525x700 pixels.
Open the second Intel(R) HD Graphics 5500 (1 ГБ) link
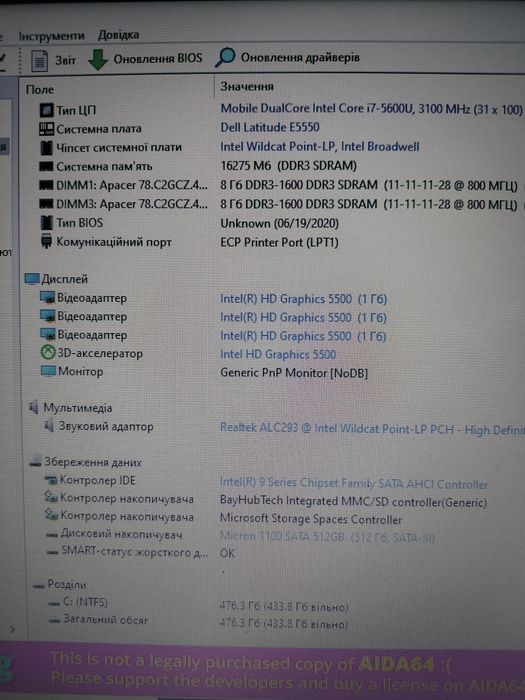[x=304, y=317]
